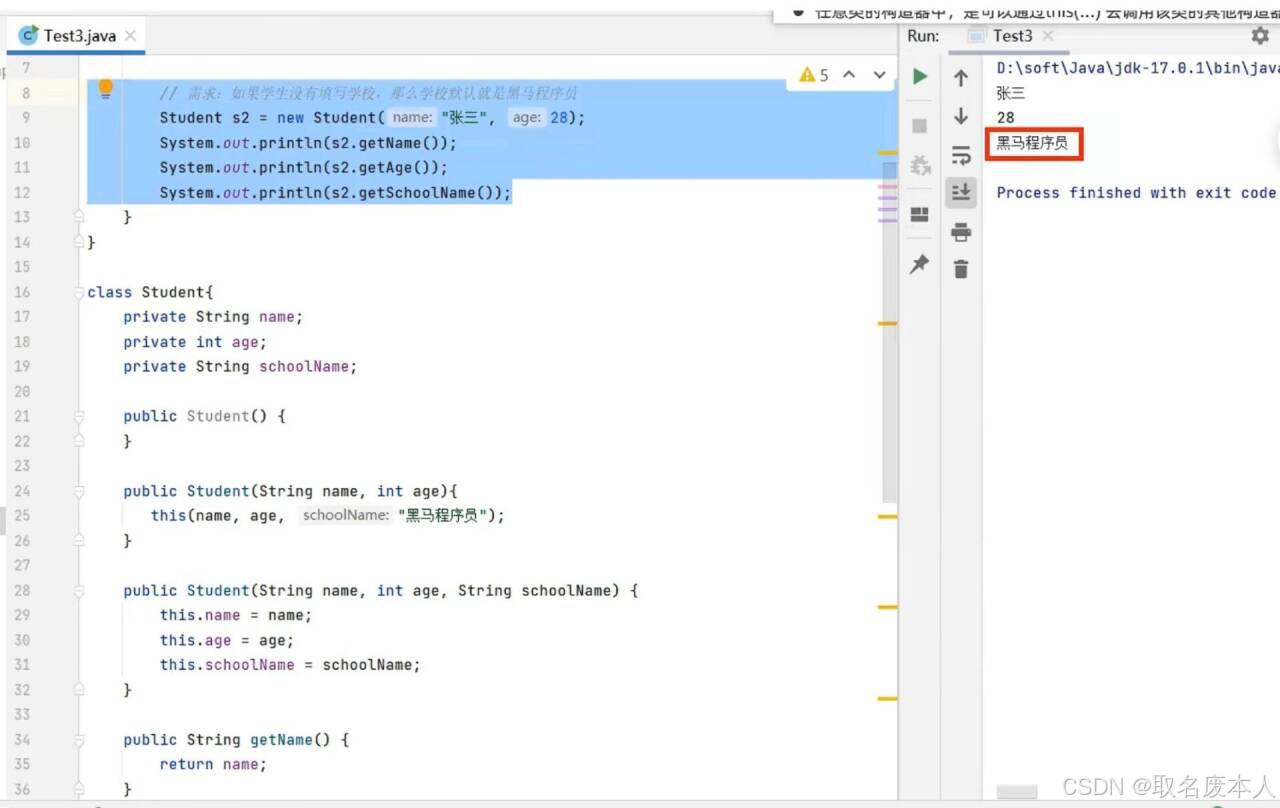Go to next highlighted error arrow
The image size is (1280, 808).
click(x=880, y=75)
